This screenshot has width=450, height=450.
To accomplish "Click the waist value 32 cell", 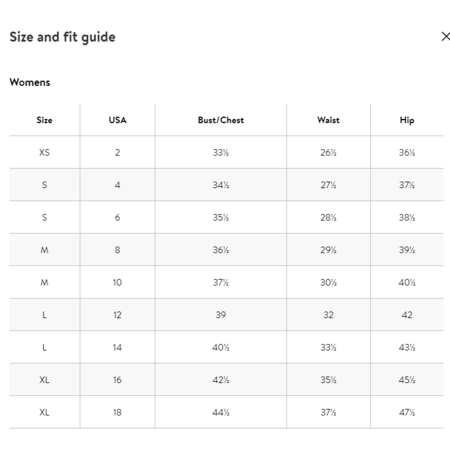I will click(328, 315).
